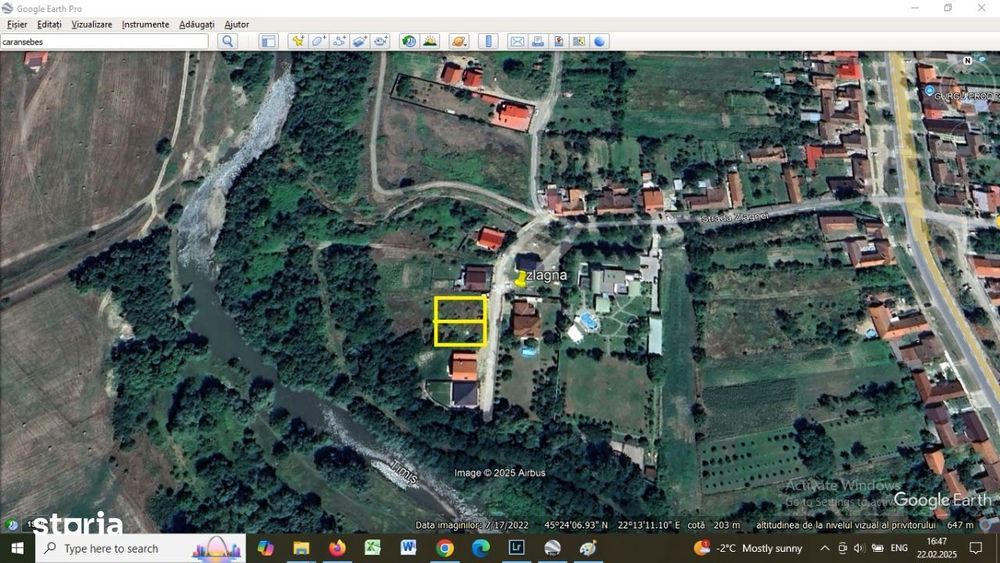Click the search magnifier button
The width and height of the screenshot is (1000, 563).
tap(228, 41)
